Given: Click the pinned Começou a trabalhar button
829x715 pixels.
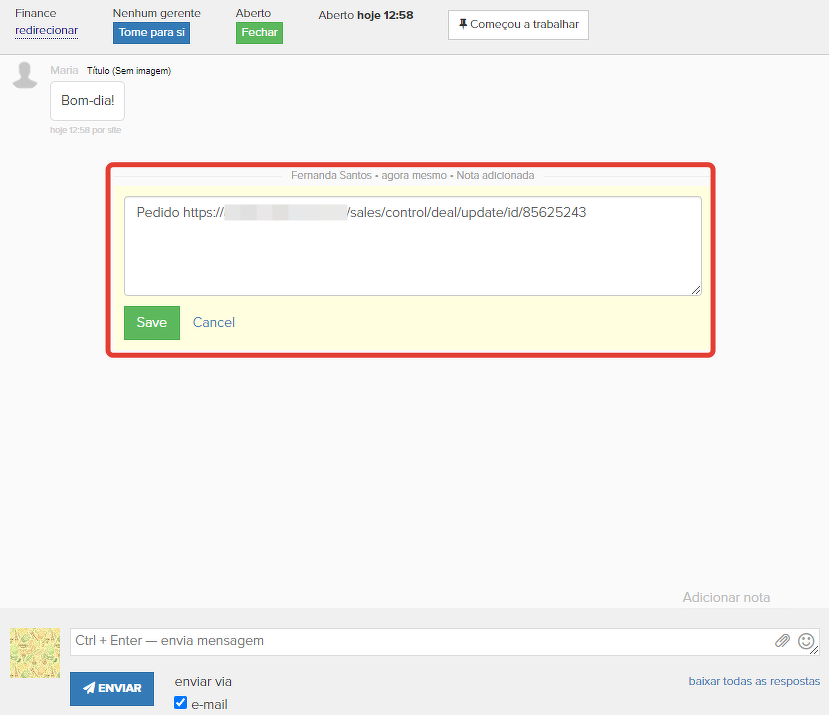Looking at the screenshot, I should tap(518, 25).
